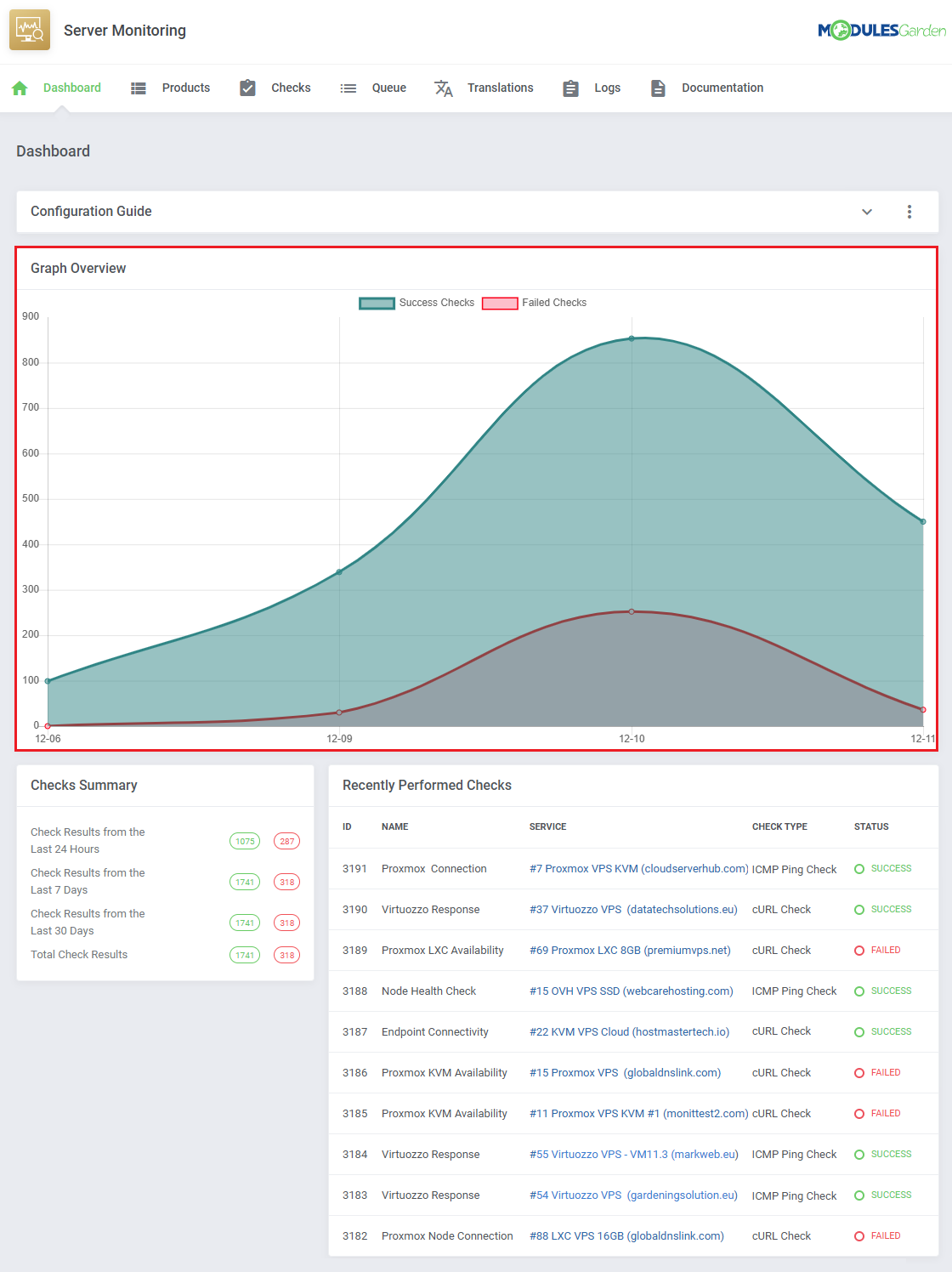The height and width of the screenshot is (1272, 952).
Task: Open service link #22 KVM VPS Cloud
Action: (x=629, y=1032)
